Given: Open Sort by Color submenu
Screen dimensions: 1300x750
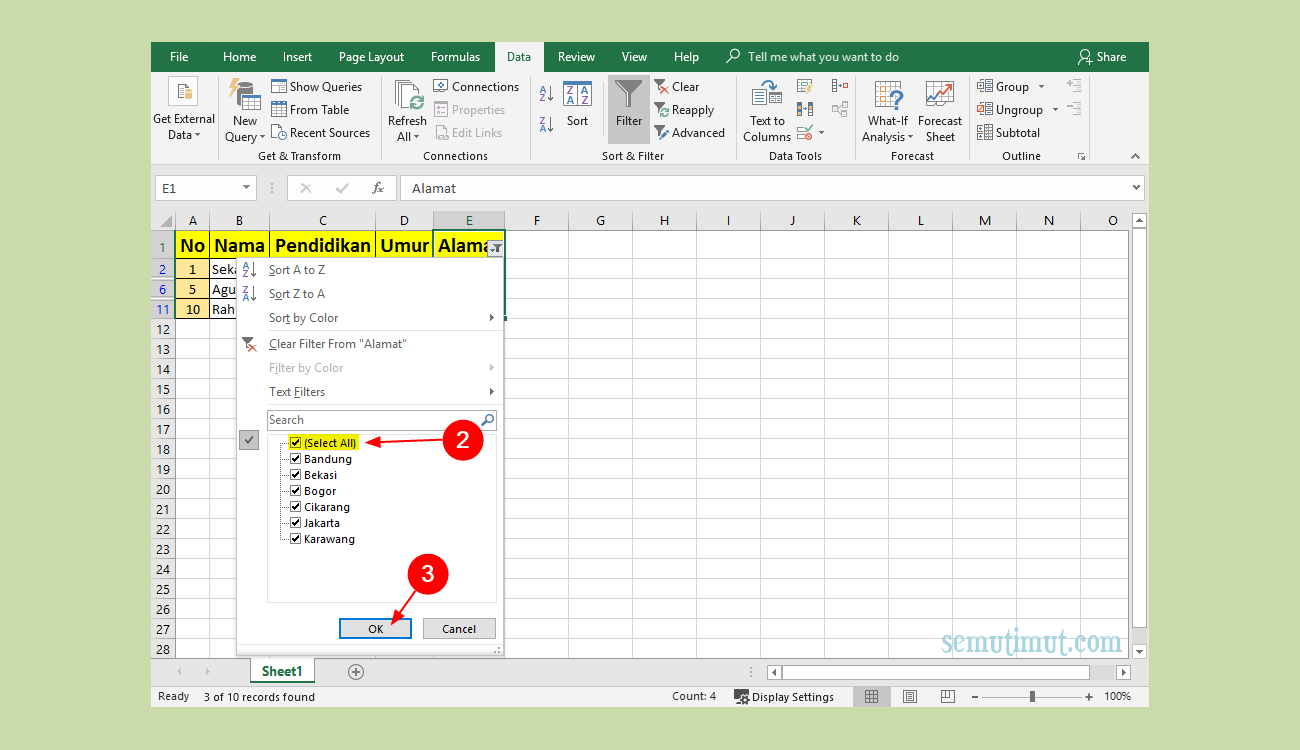Looking at the screenshot, I should [x=369, y=318].
